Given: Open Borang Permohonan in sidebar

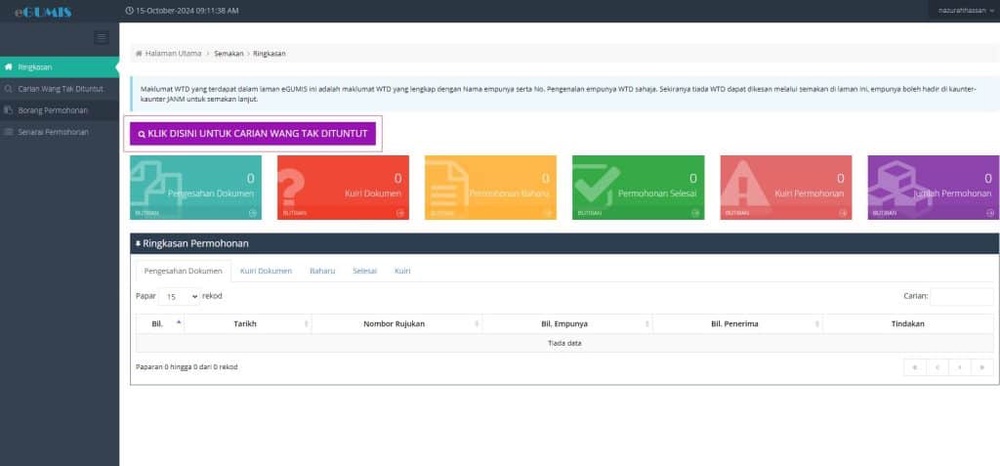Looking at the screenshot, I should click(x=59, y=110).
